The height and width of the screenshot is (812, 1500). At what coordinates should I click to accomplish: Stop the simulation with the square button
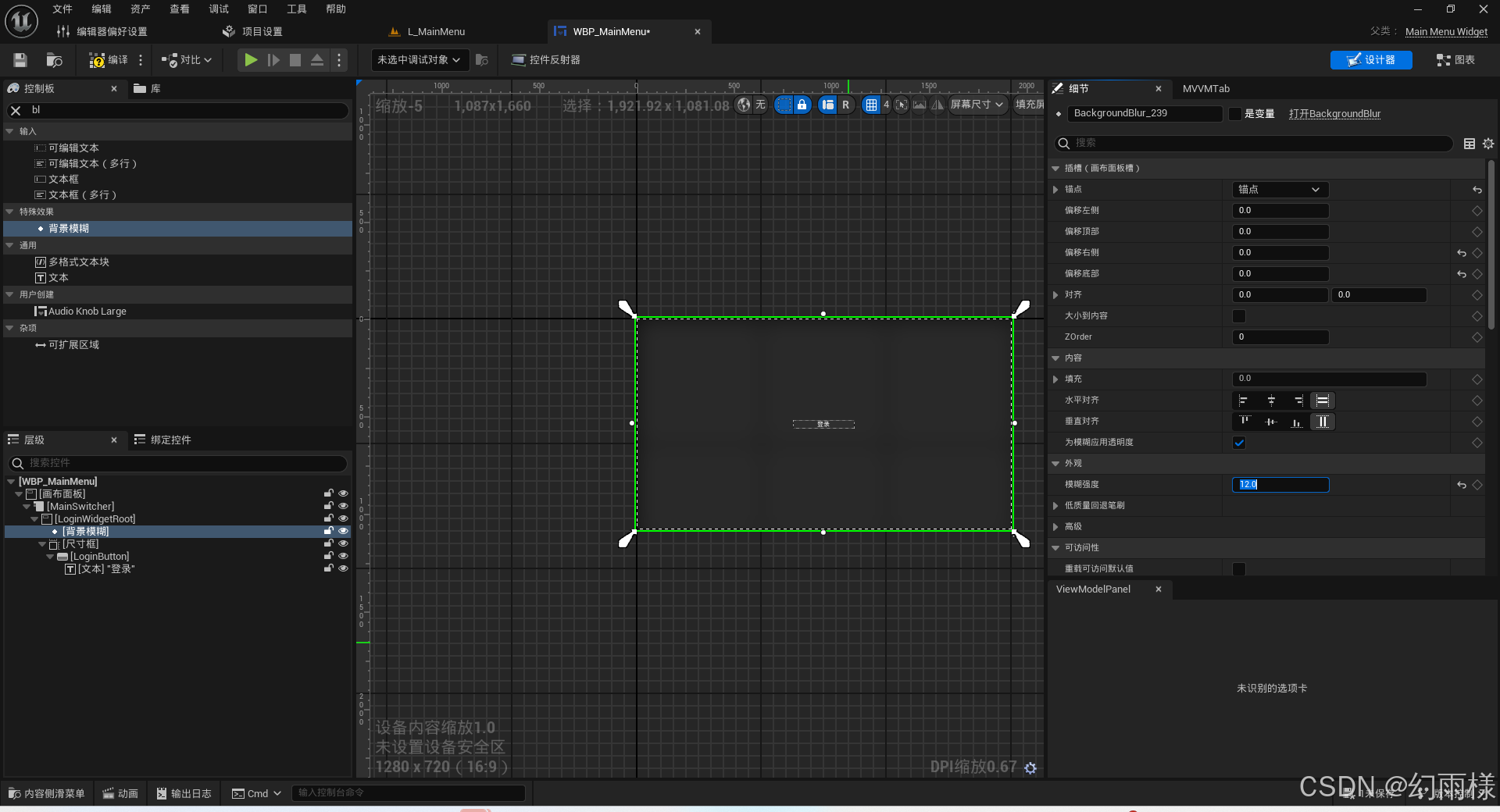[295, 60]
